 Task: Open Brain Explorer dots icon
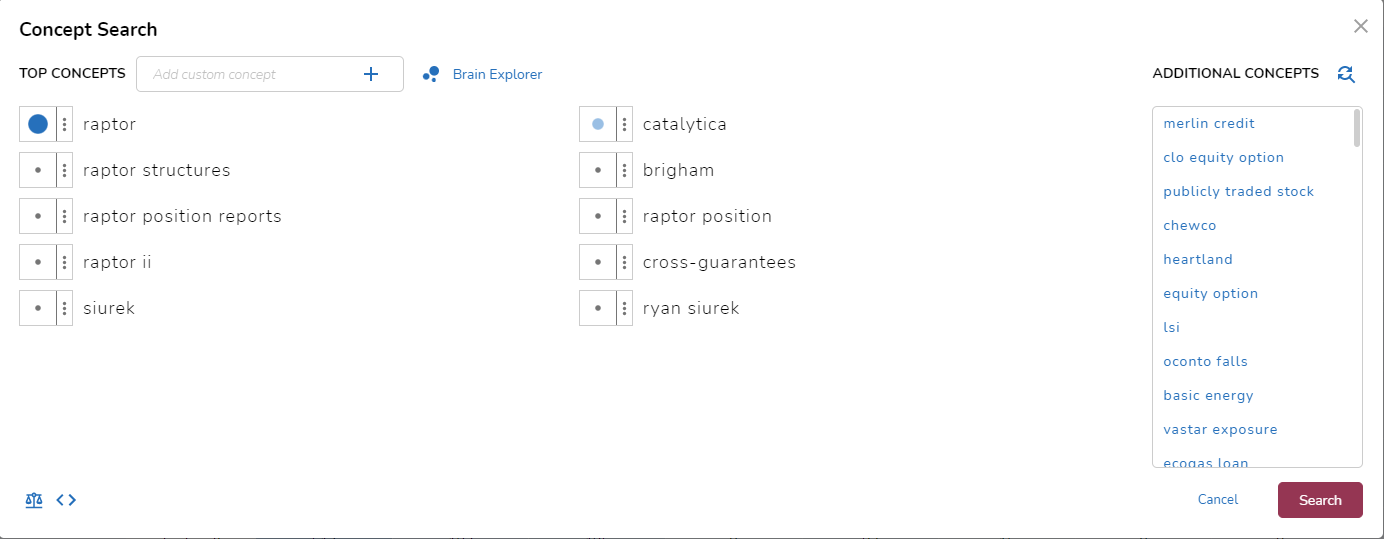click(431, 74)
